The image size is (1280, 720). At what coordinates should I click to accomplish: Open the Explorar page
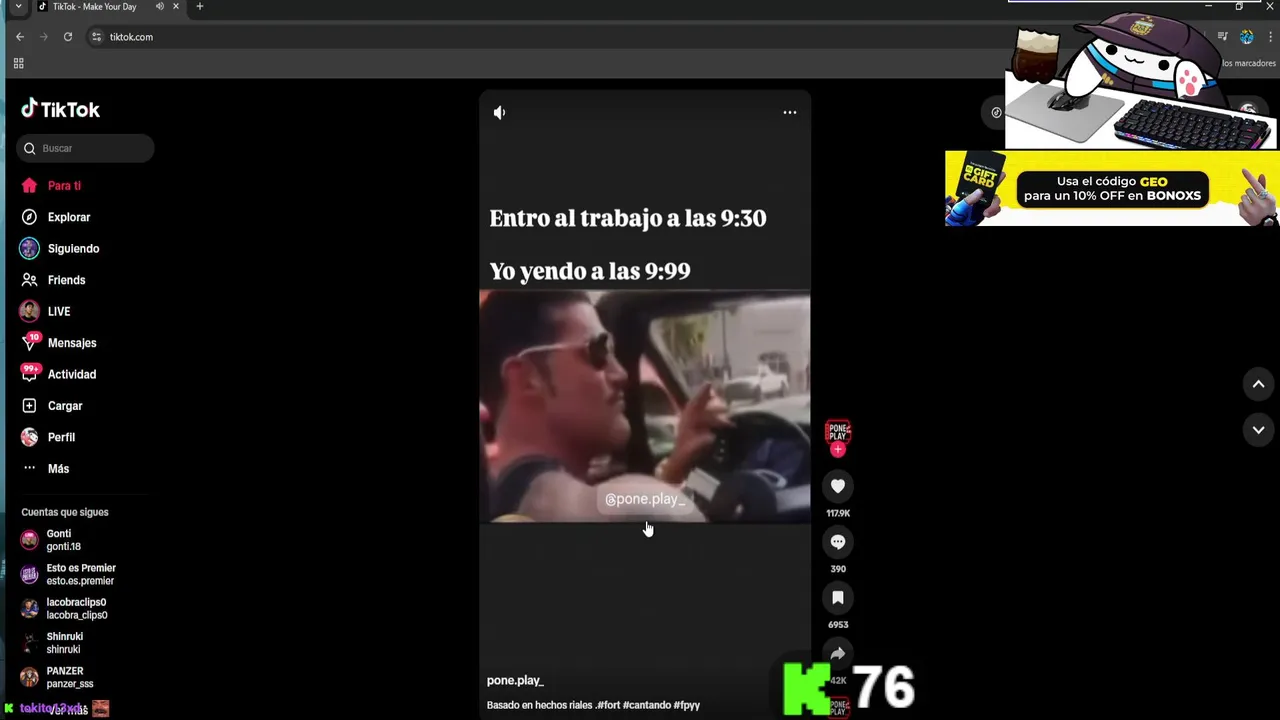tap(69, 217)
